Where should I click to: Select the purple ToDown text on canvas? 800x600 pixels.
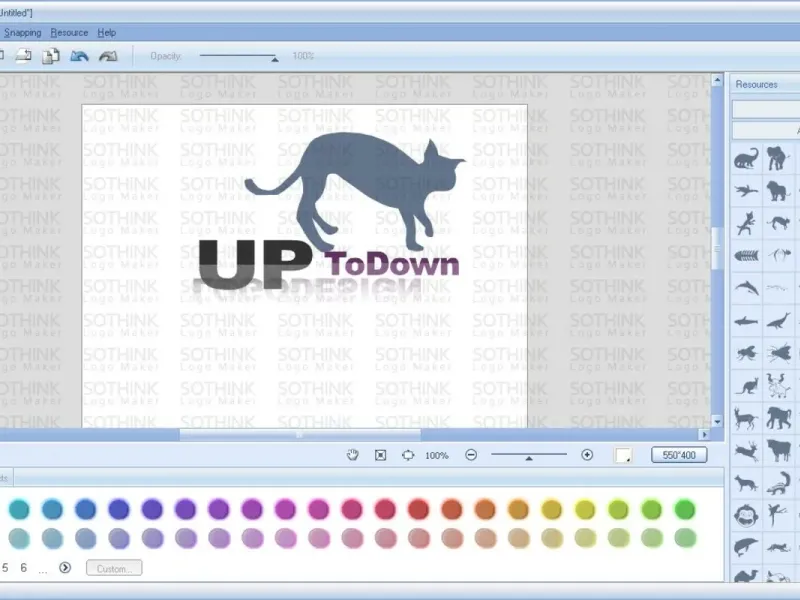(392, 264)
